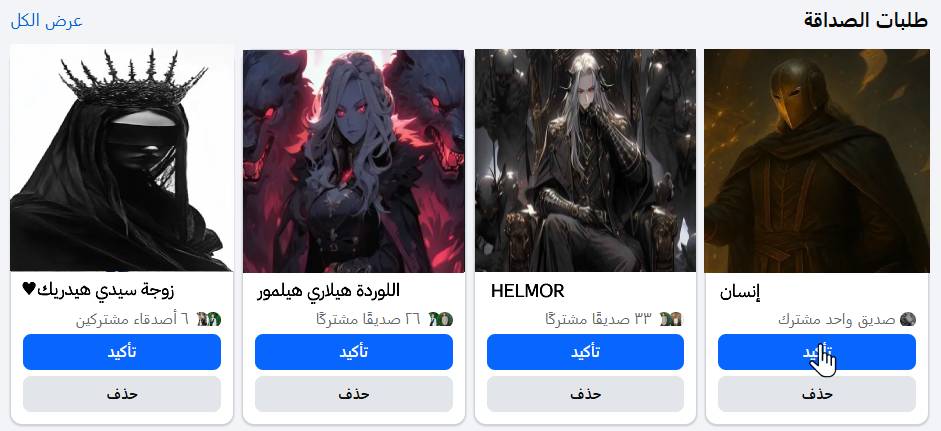Delete request from زوجة سيدي هيدريك

[x=122, y=394]
